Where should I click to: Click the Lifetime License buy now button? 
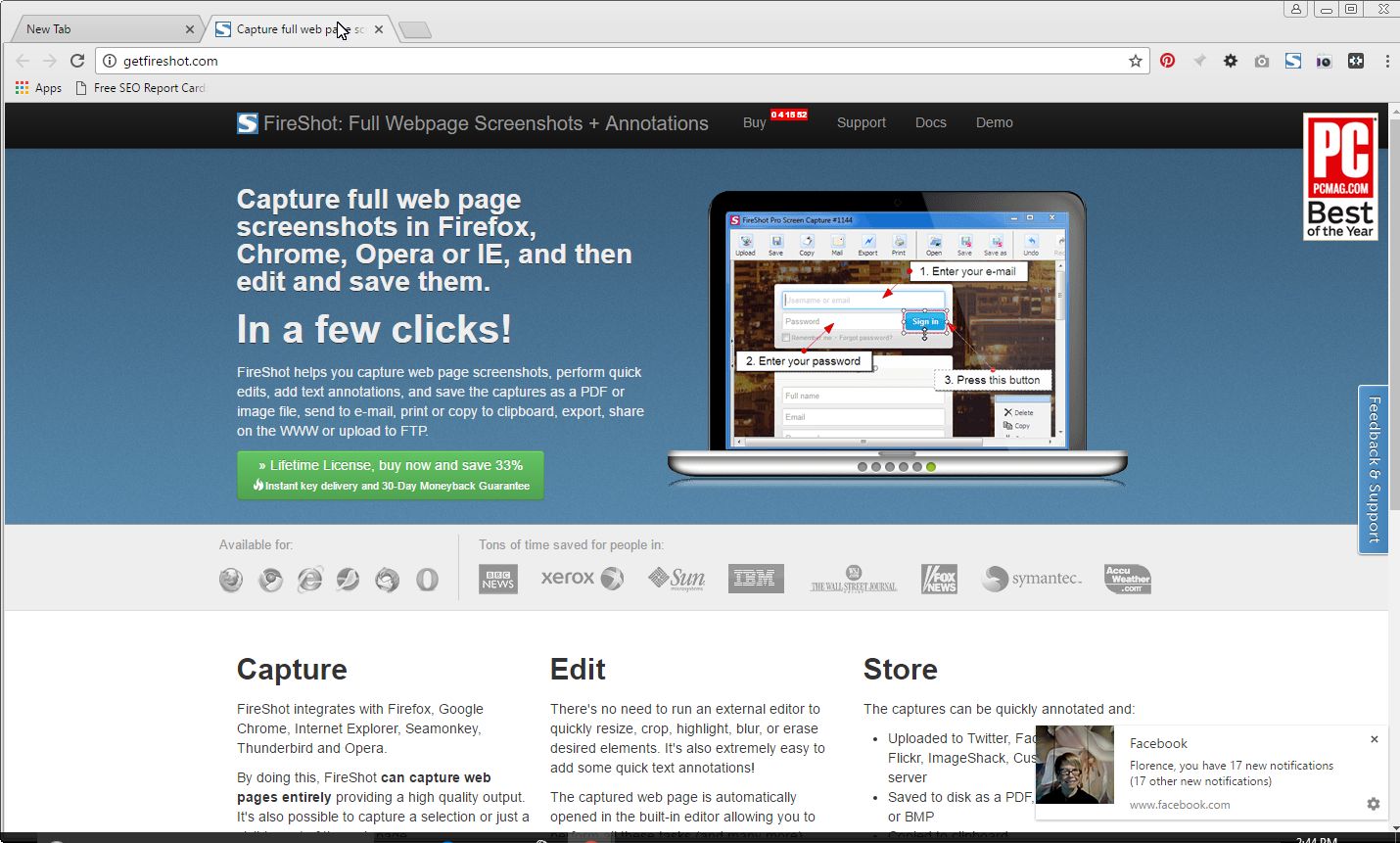coord(391,475)
